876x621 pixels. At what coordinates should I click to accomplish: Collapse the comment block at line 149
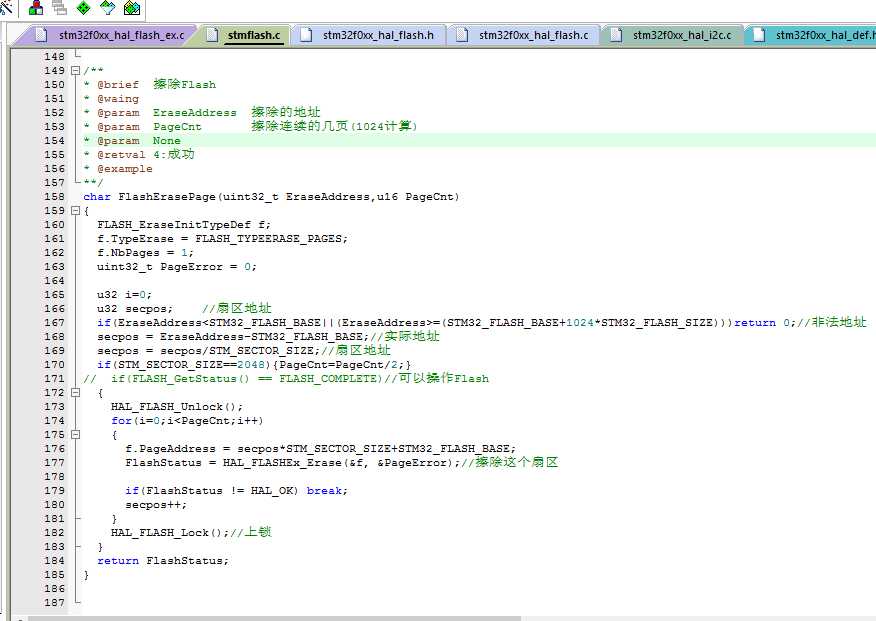click(x=75, y=71)
